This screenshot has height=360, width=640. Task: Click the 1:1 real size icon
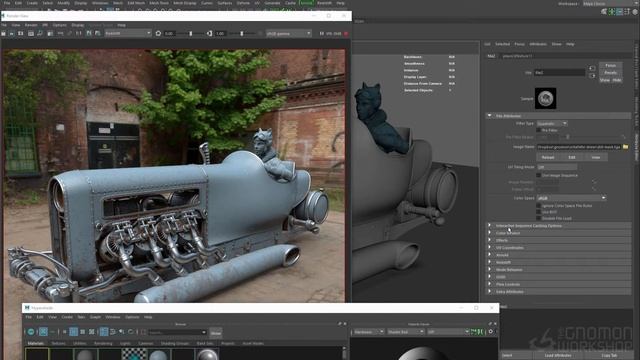pyautogui.click(x=78, y=33)
